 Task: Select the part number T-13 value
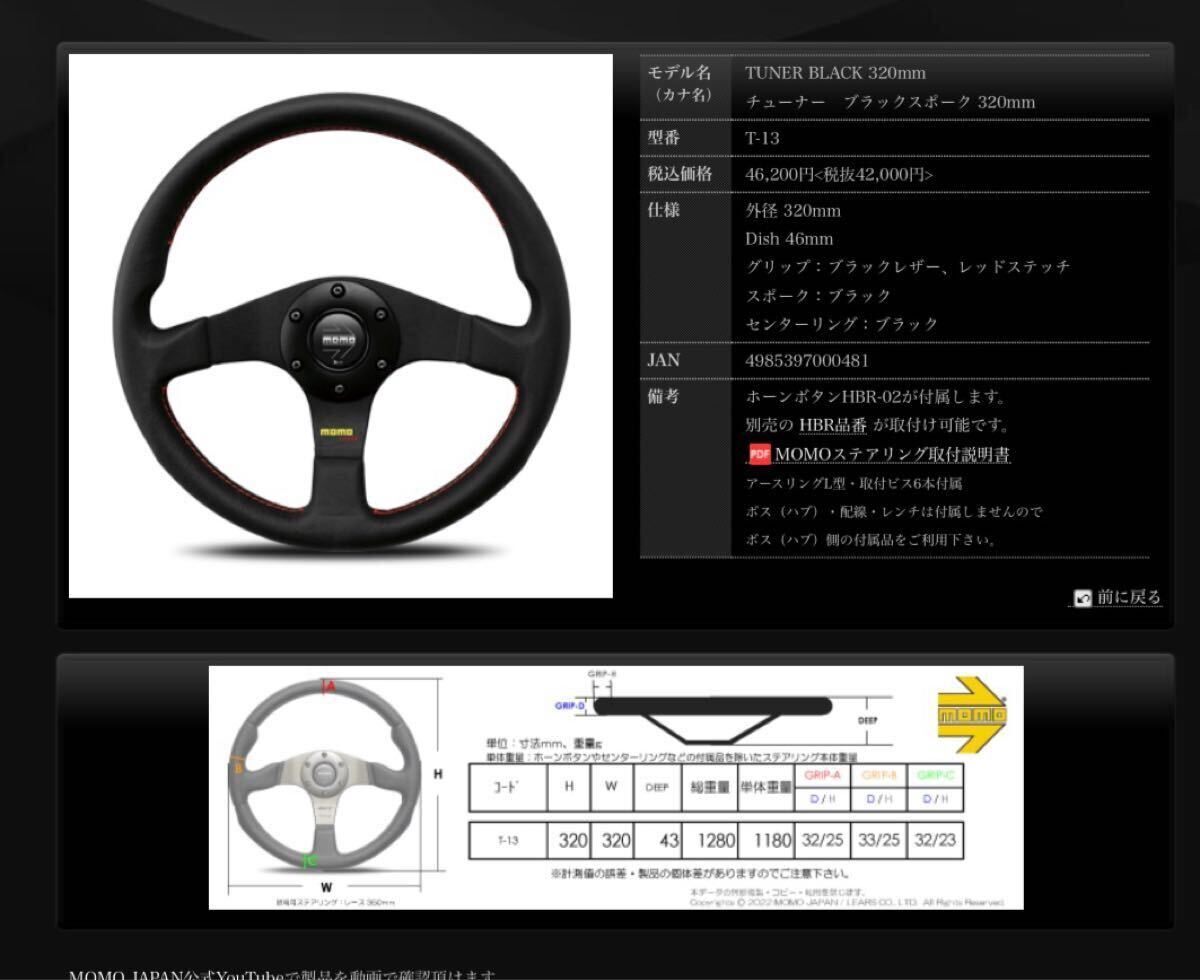click(763, 138)
